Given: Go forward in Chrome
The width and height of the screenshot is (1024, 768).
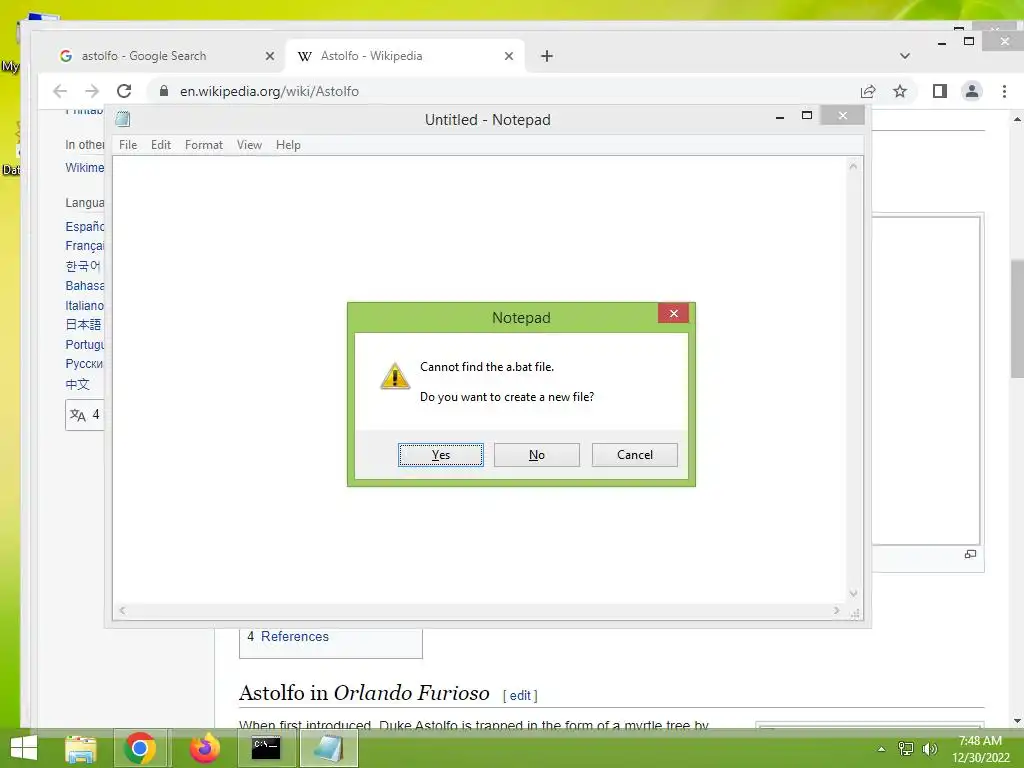Looking at the screenshot, I should tap(92, 91).
